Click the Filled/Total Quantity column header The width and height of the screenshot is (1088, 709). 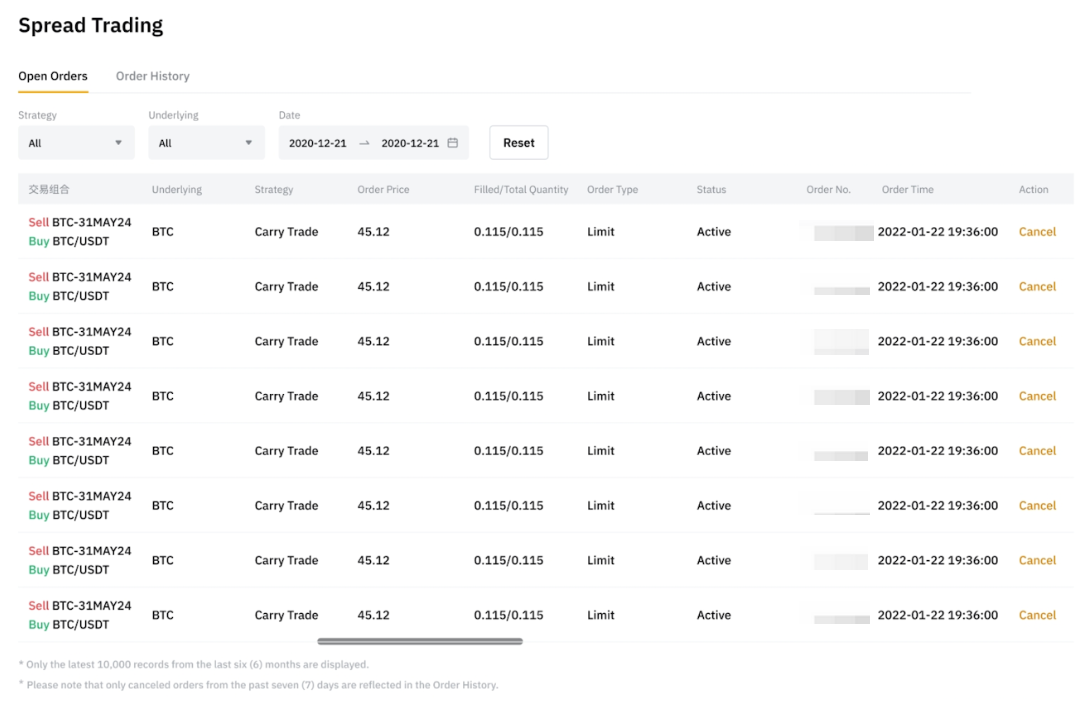(521, 190)
